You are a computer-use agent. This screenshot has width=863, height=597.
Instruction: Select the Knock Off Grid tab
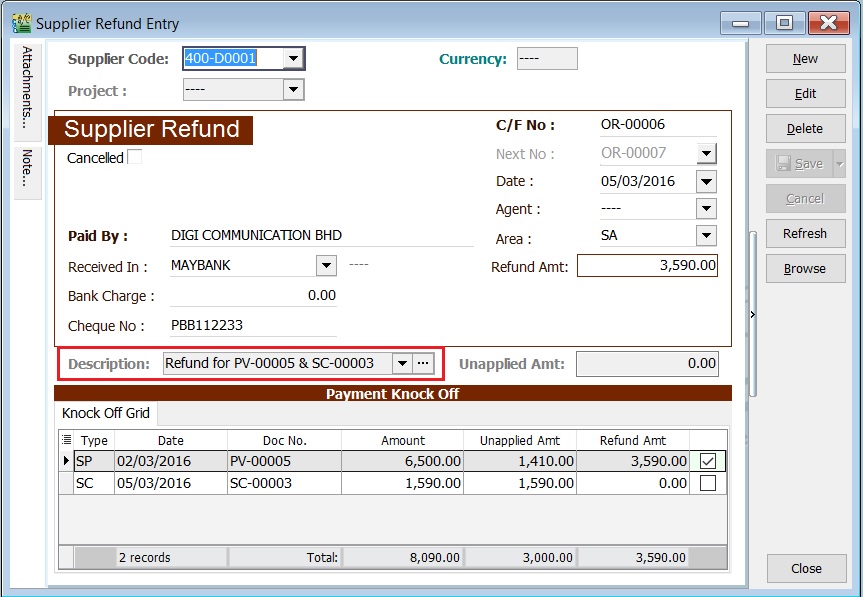tap(105, 413)
